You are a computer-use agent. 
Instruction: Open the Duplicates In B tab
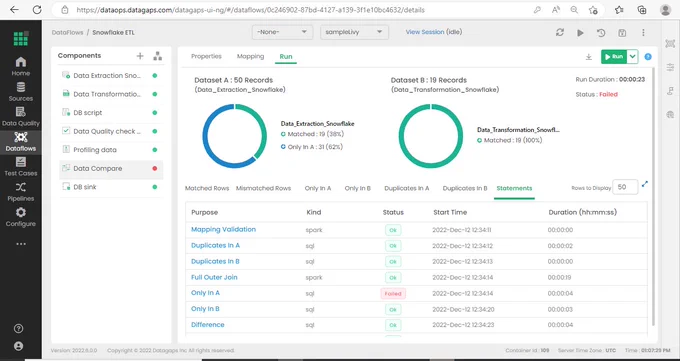pyautogui.click(x=465, y=188)
